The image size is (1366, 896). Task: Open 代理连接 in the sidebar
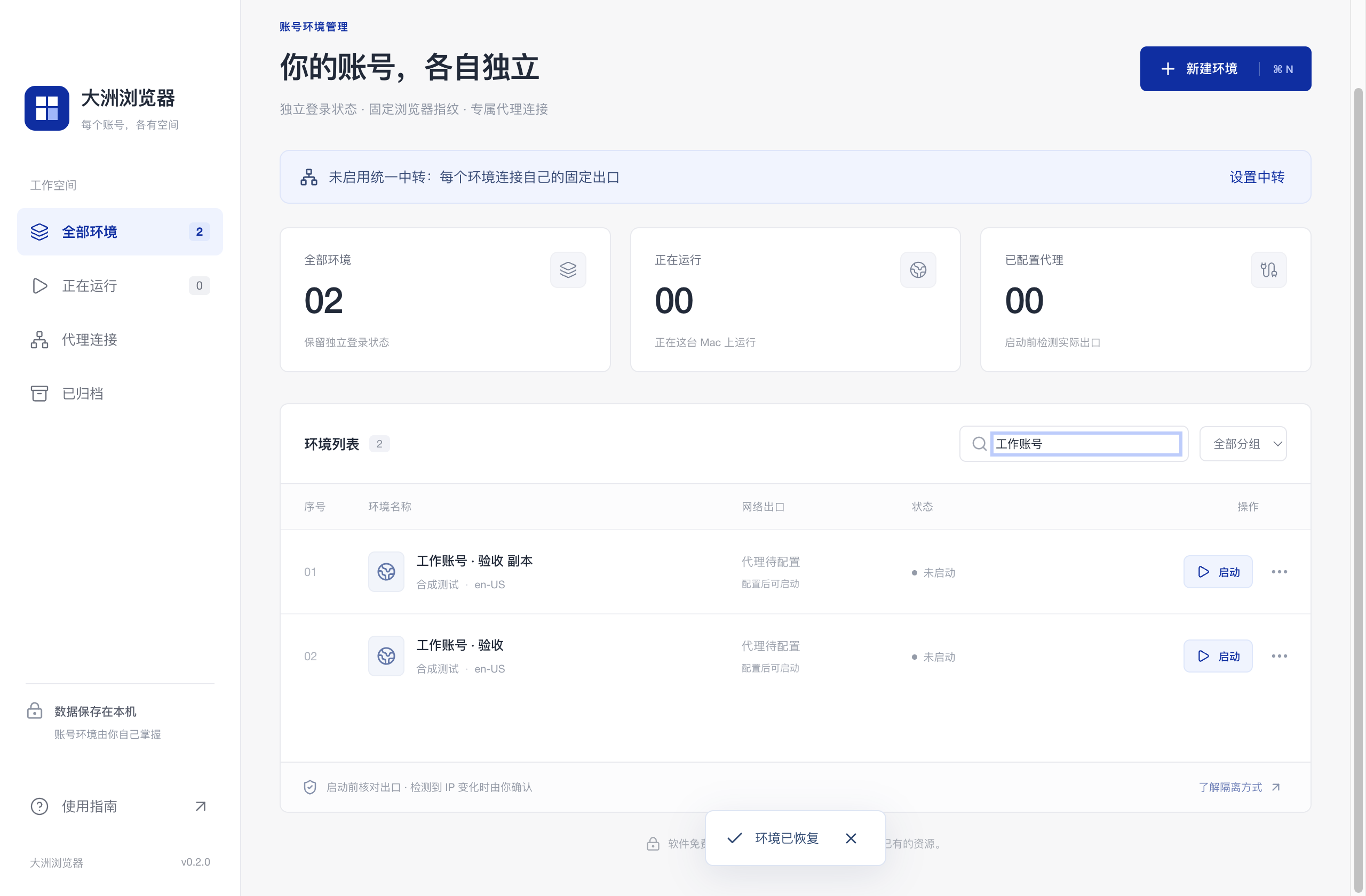tap(120, 340)
